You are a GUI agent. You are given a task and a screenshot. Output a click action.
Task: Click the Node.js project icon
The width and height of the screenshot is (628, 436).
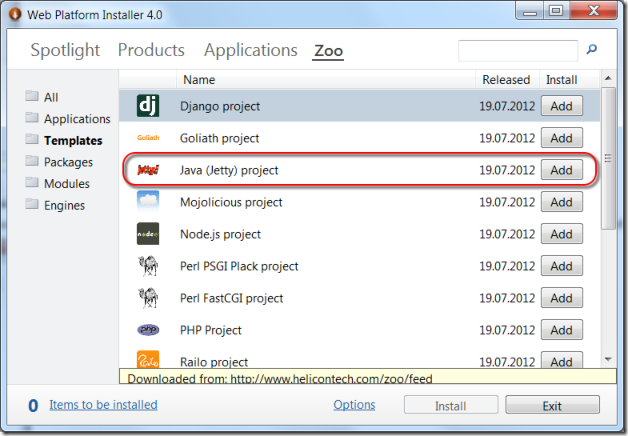147,234
